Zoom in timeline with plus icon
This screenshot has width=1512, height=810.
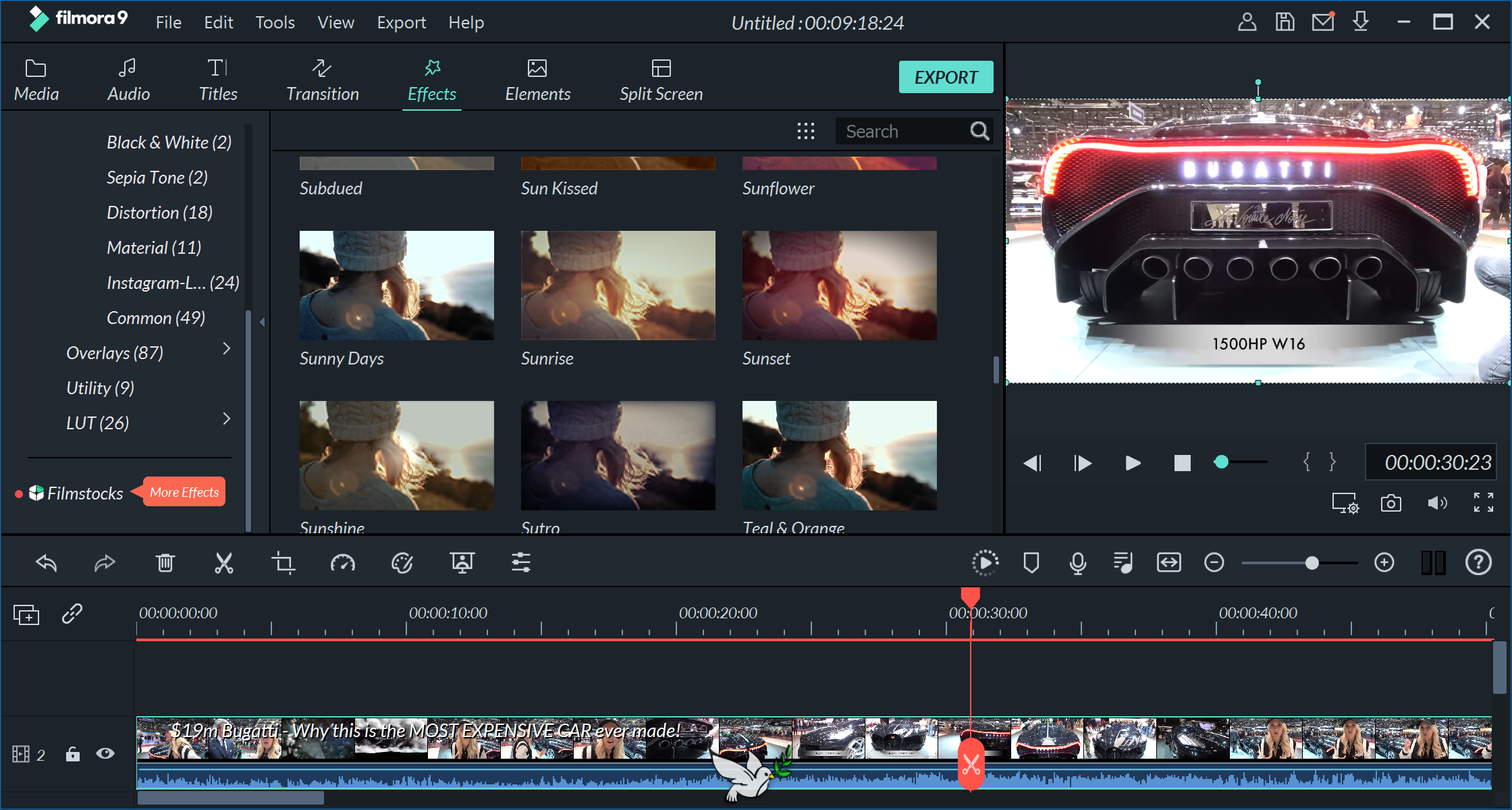point(1384,562)
